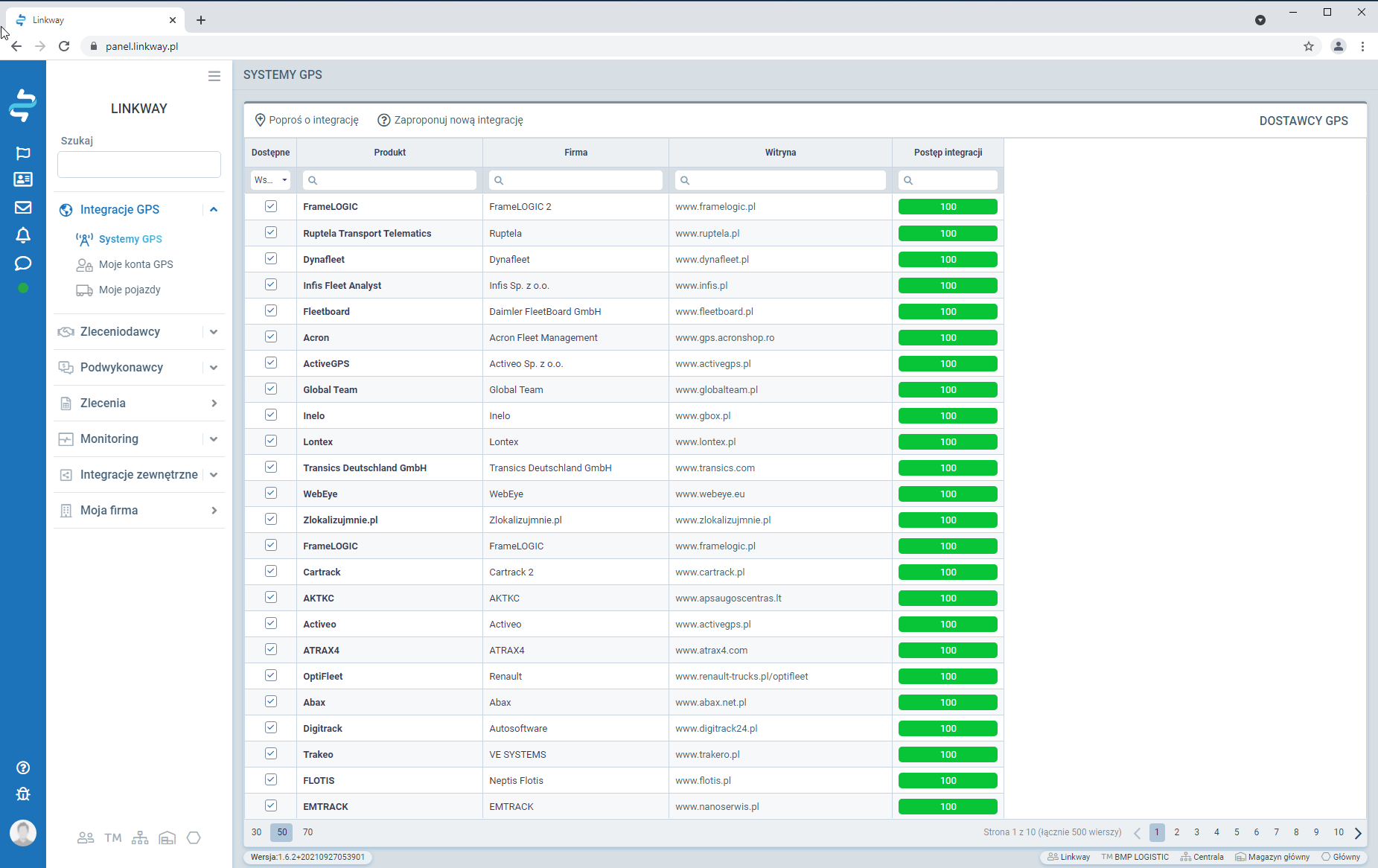The height and width of the screenshot is (868, 1378).
Task: Open the Dostępne filter dropdown
Action: (270, 180)
